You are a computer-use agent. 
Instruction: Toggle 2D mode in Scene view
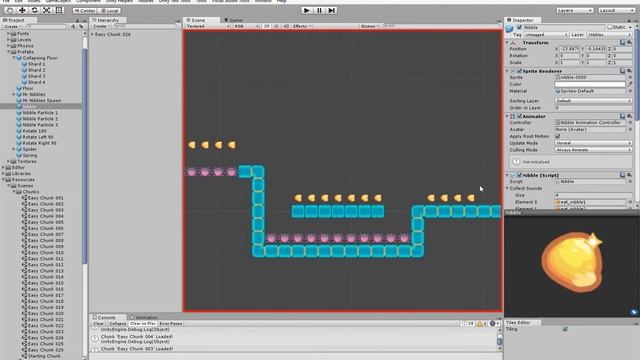pos(266,26)
